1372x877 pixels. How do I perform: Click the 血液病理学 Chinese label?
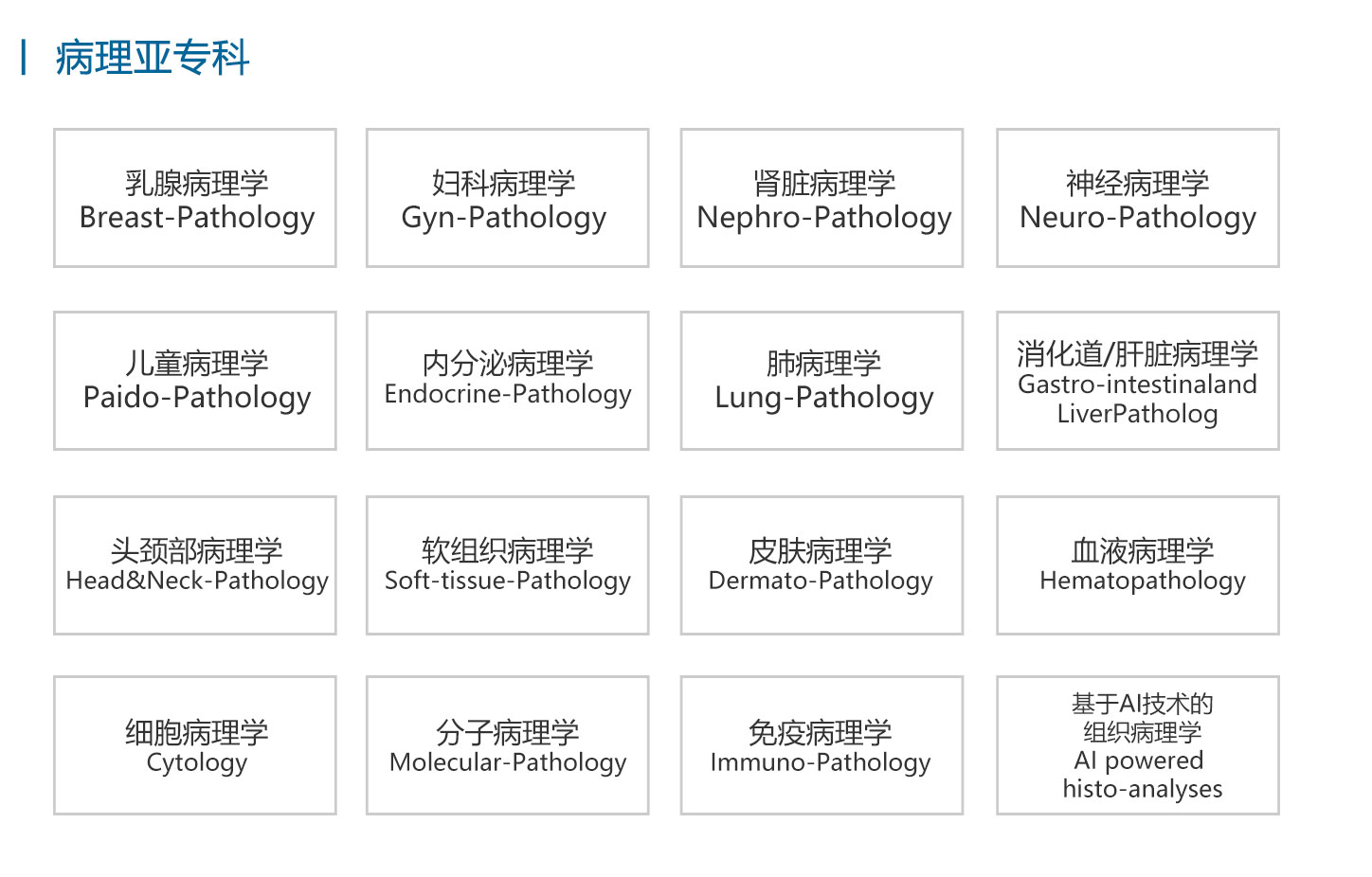pos(1143,550)
